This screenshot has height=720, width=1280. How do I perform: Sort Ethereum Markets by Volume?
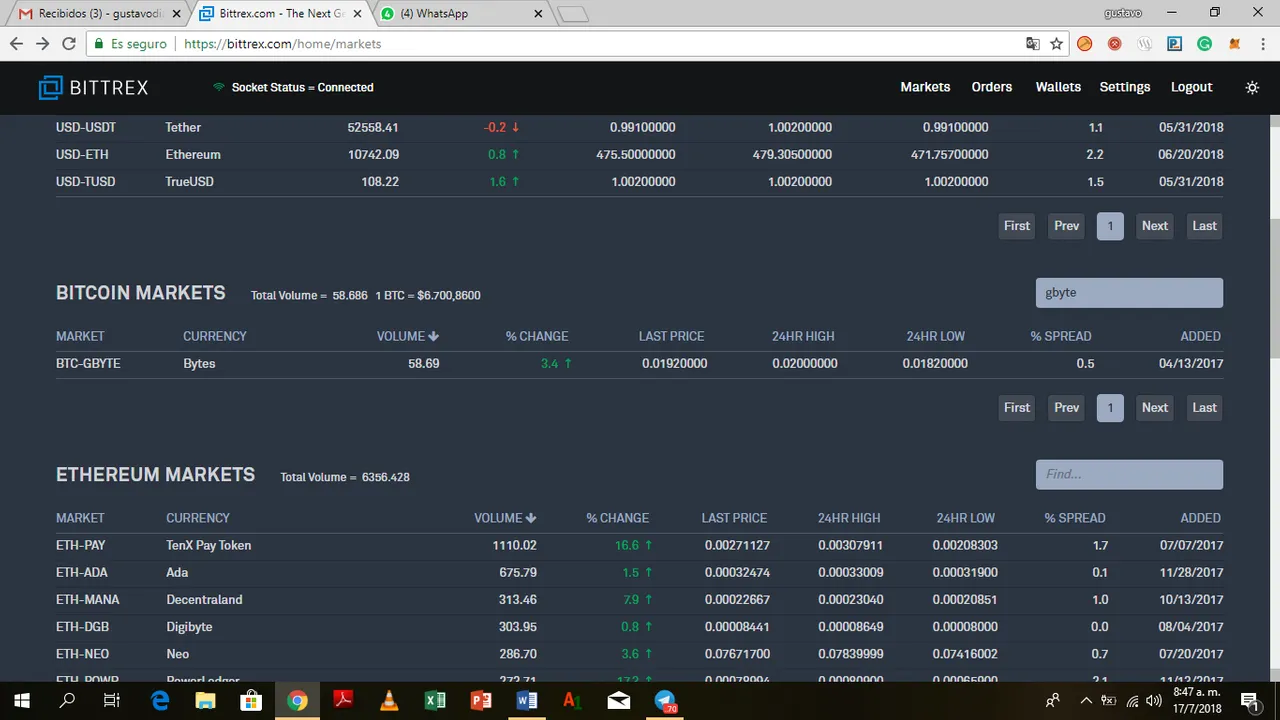click(x=506, y=518)
